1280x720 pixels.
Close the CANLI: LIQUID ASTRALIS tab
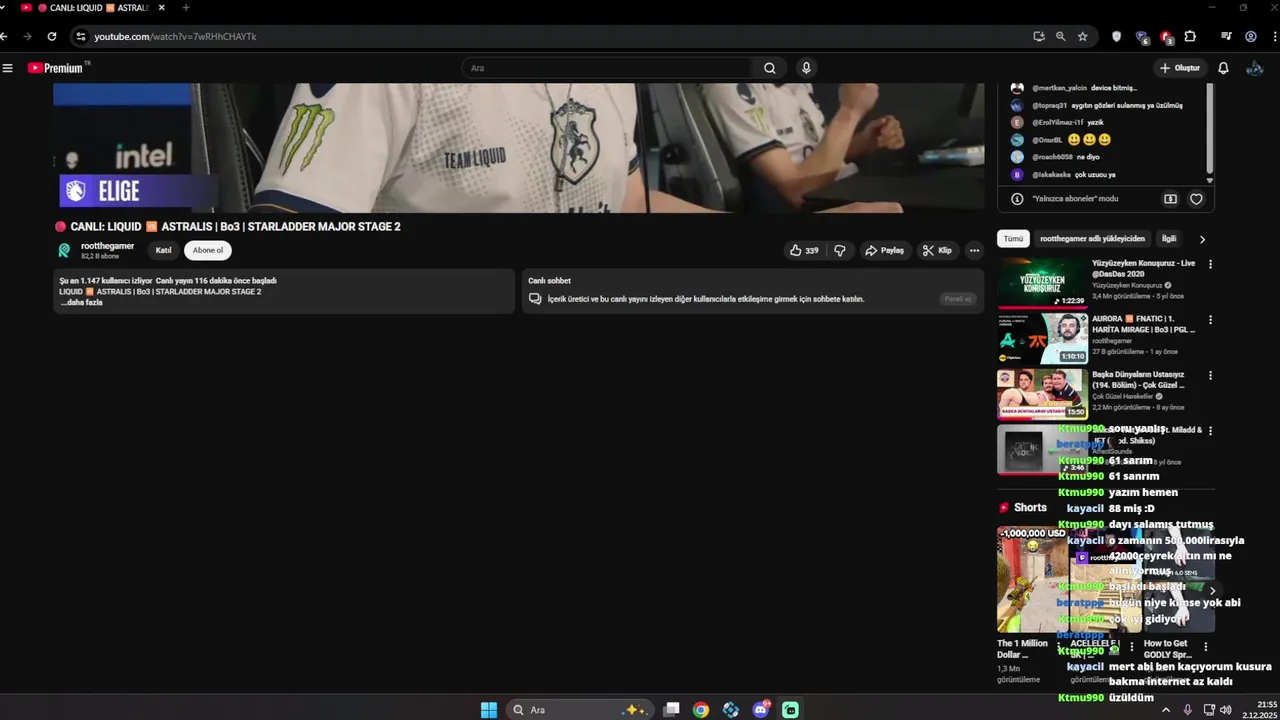click(161, 8)
